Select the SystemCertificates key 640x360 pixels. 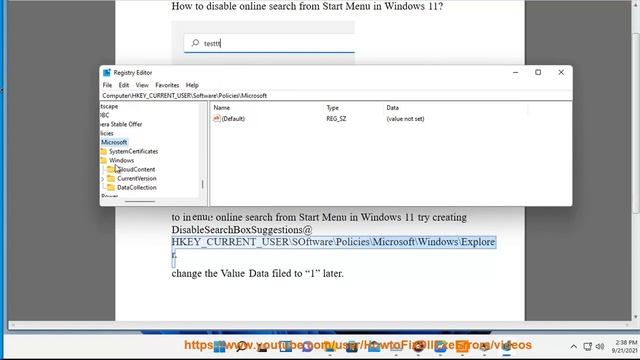(133, 151)
